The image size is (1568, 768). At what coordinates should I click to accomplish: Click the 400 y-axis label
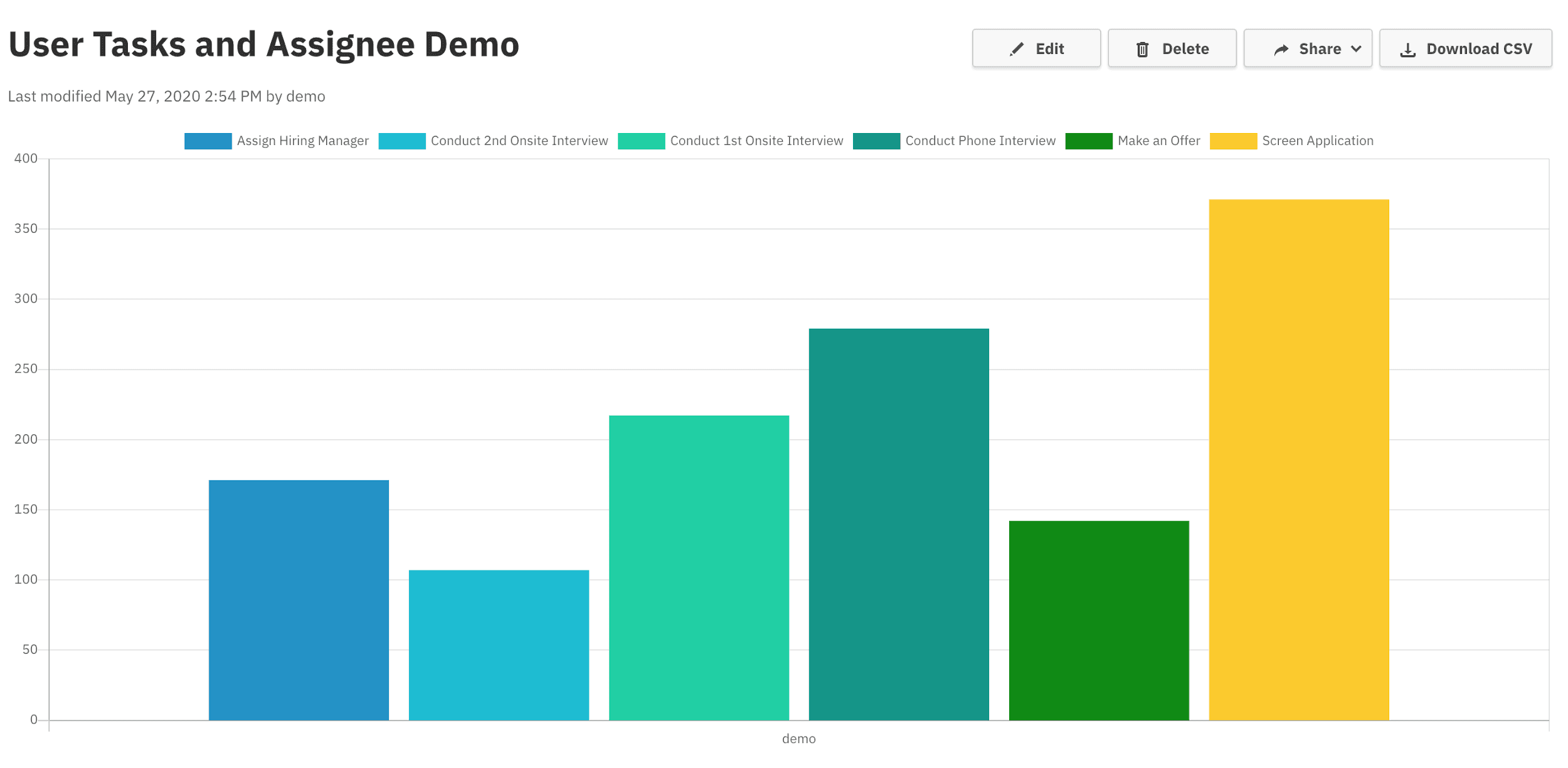(26, 159)
